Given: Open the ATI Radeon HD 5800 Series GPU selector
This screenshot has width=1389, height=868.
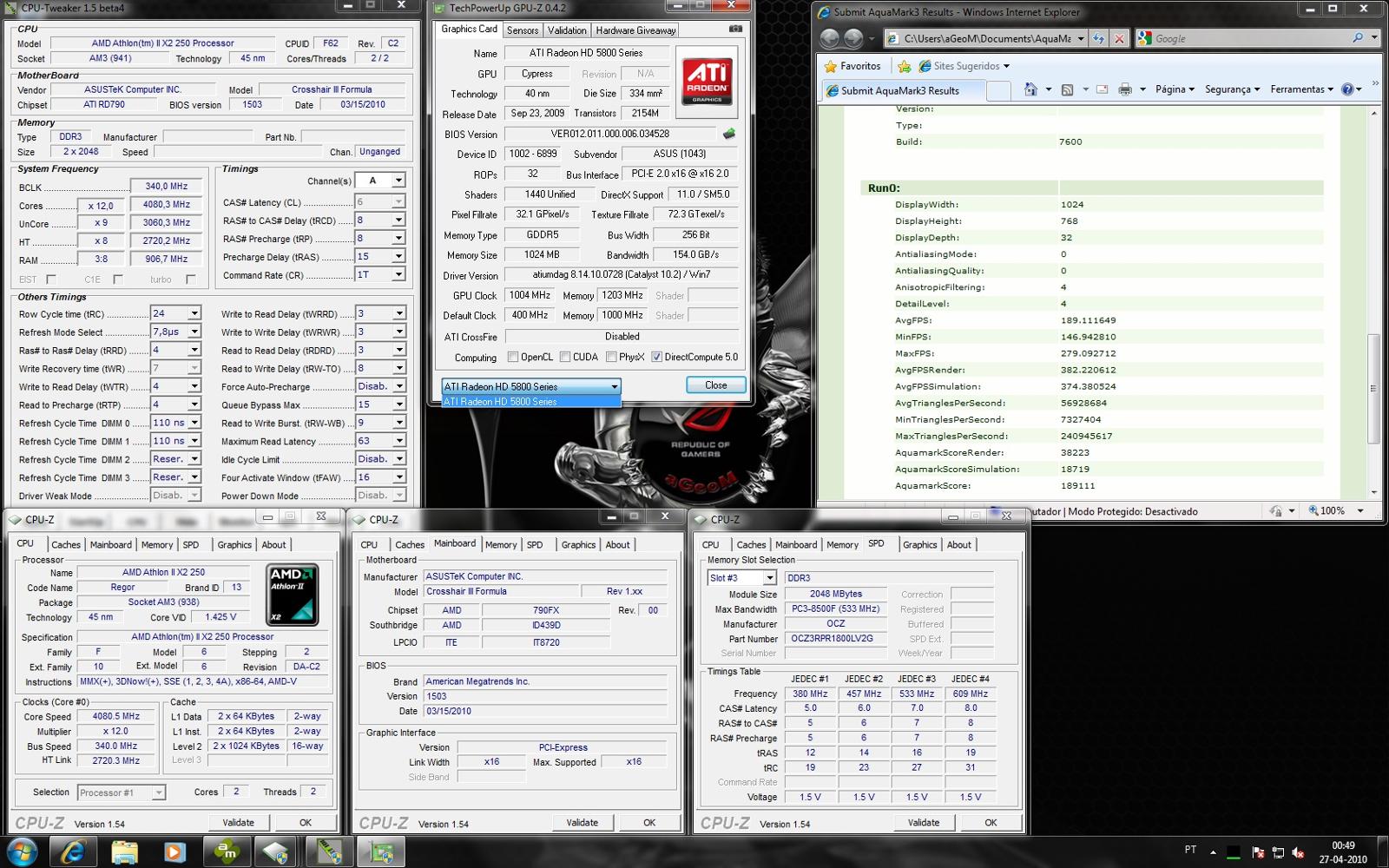Looking at the screenshot, I should [531, 386].
